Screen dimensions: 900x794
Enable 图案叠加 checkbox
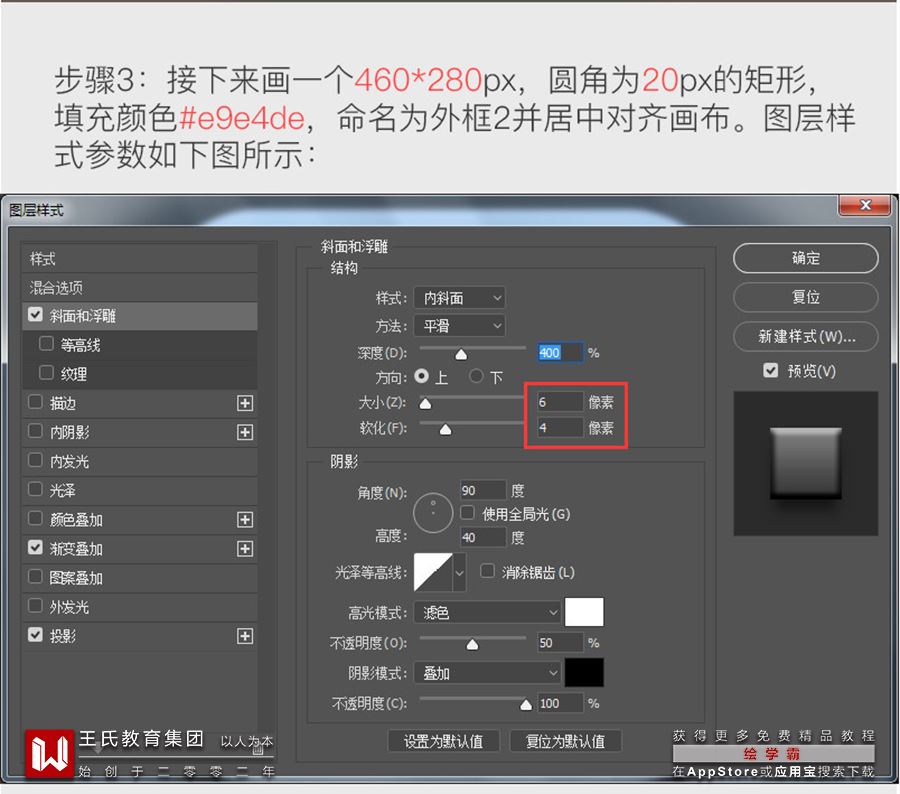[x=36, y=576]
